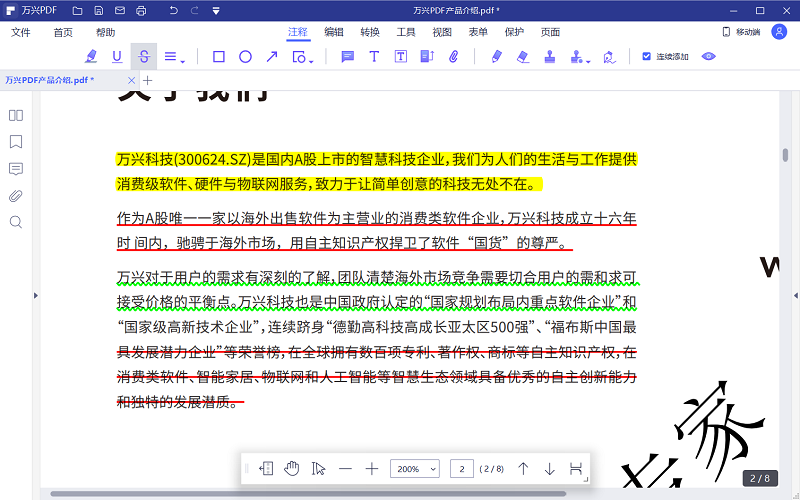This screenshot has height=500, width=800.
Task: Open the page thumbnails panel
Action: click(x=16, y=116)
